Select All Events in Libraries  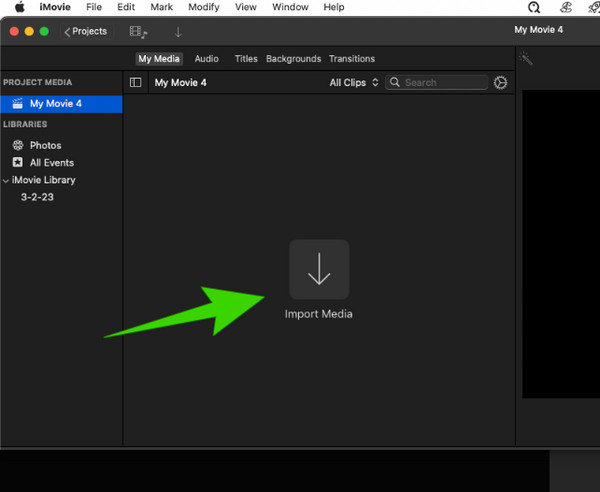52,163
